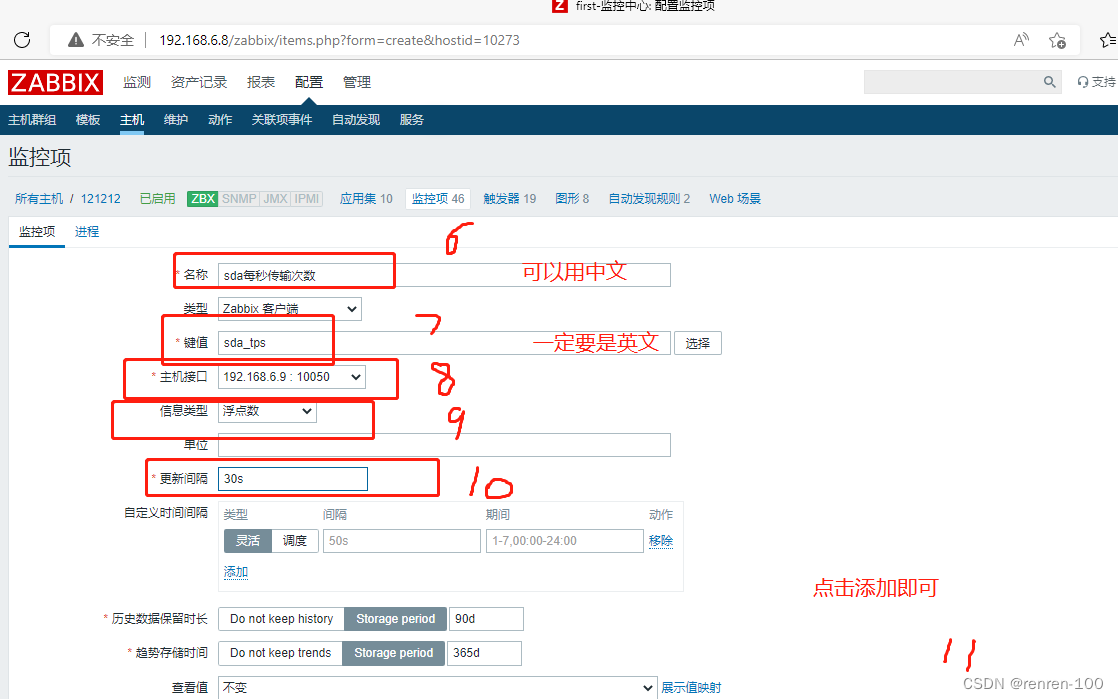The width and height of the screenshot is (1118, 699).
Task: Click the 365d trends period field
Action: tap(484, 653)
